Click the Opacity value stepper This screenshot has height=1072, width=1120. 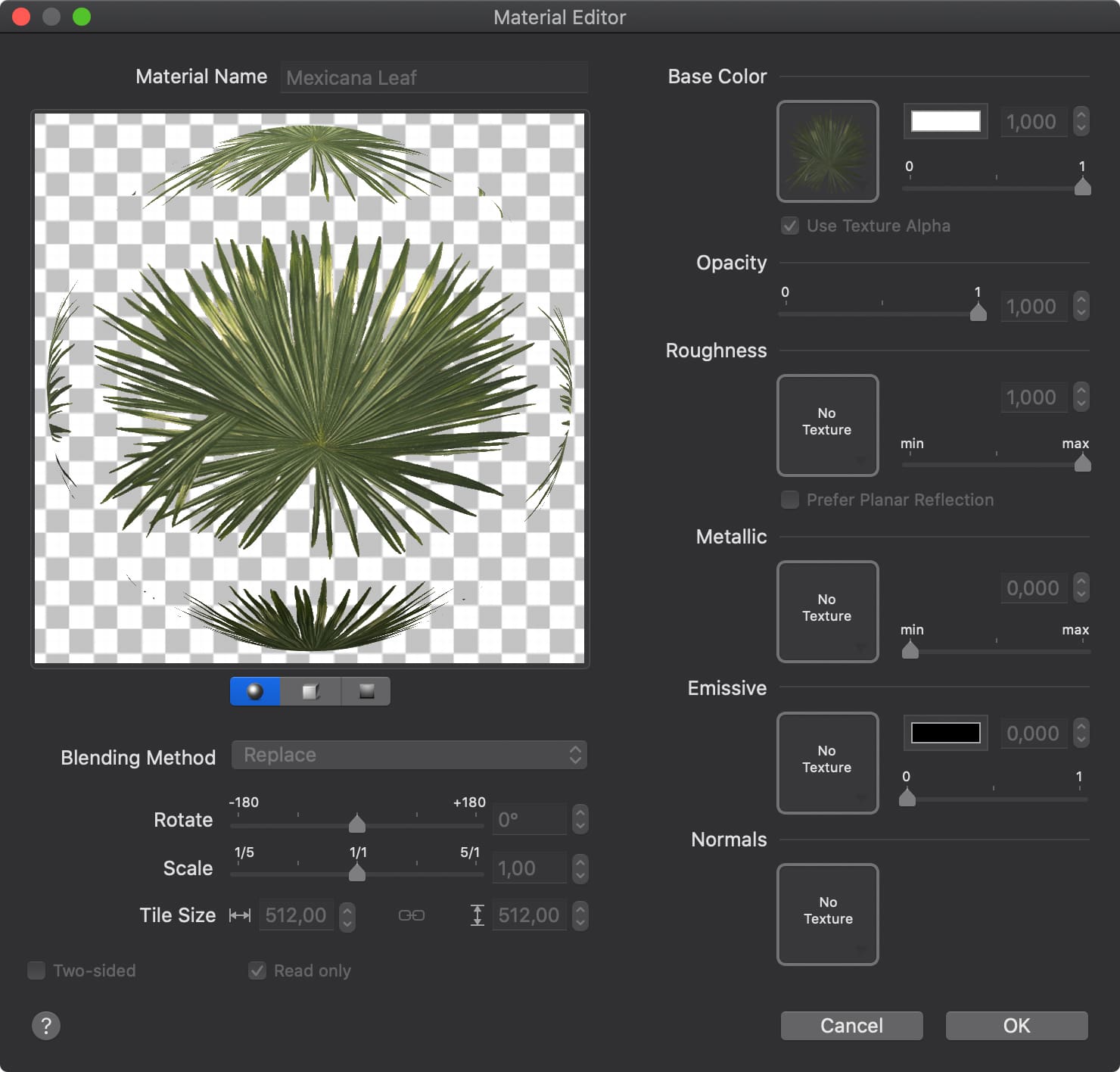1081,307
